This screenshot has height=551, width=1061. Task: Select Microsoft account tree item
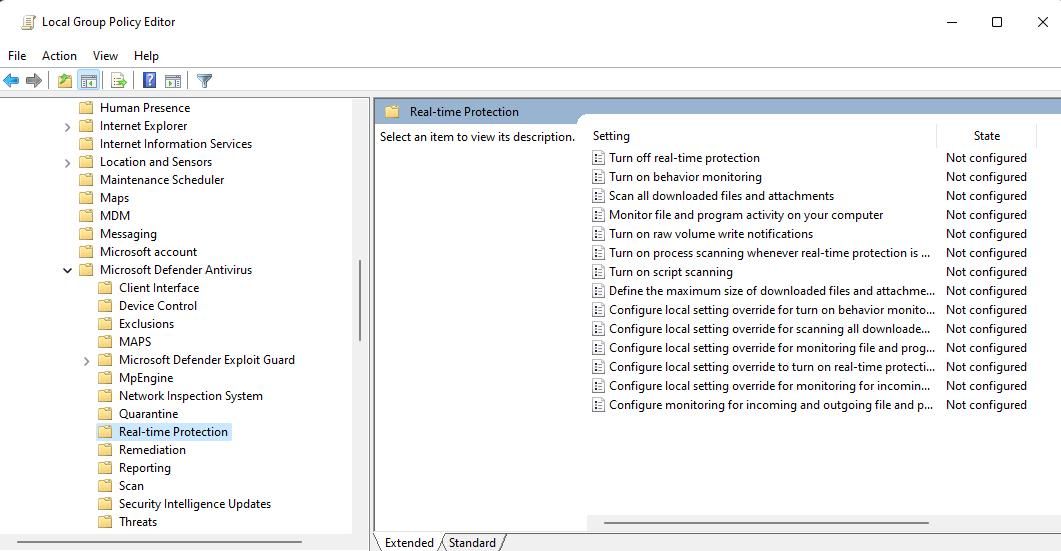(148, 252)
